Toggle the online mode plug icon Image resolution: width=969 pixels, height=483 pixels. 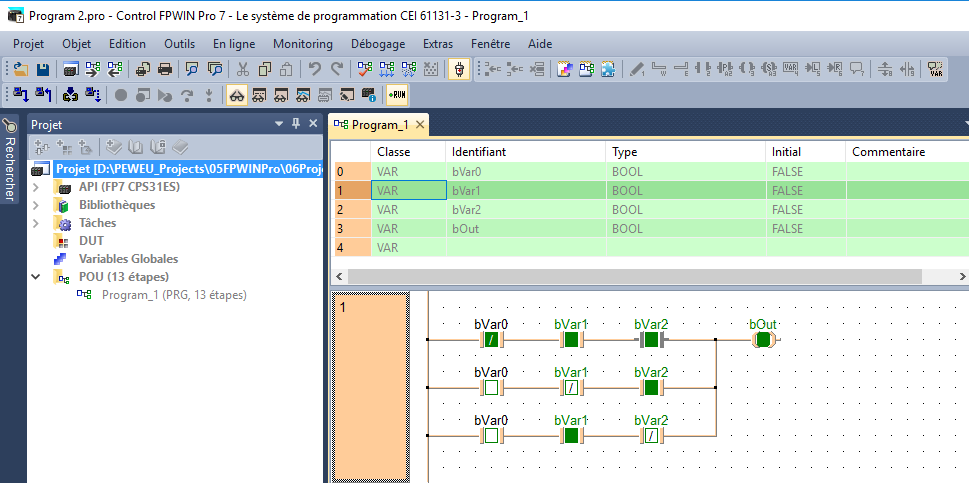point(459,70)
